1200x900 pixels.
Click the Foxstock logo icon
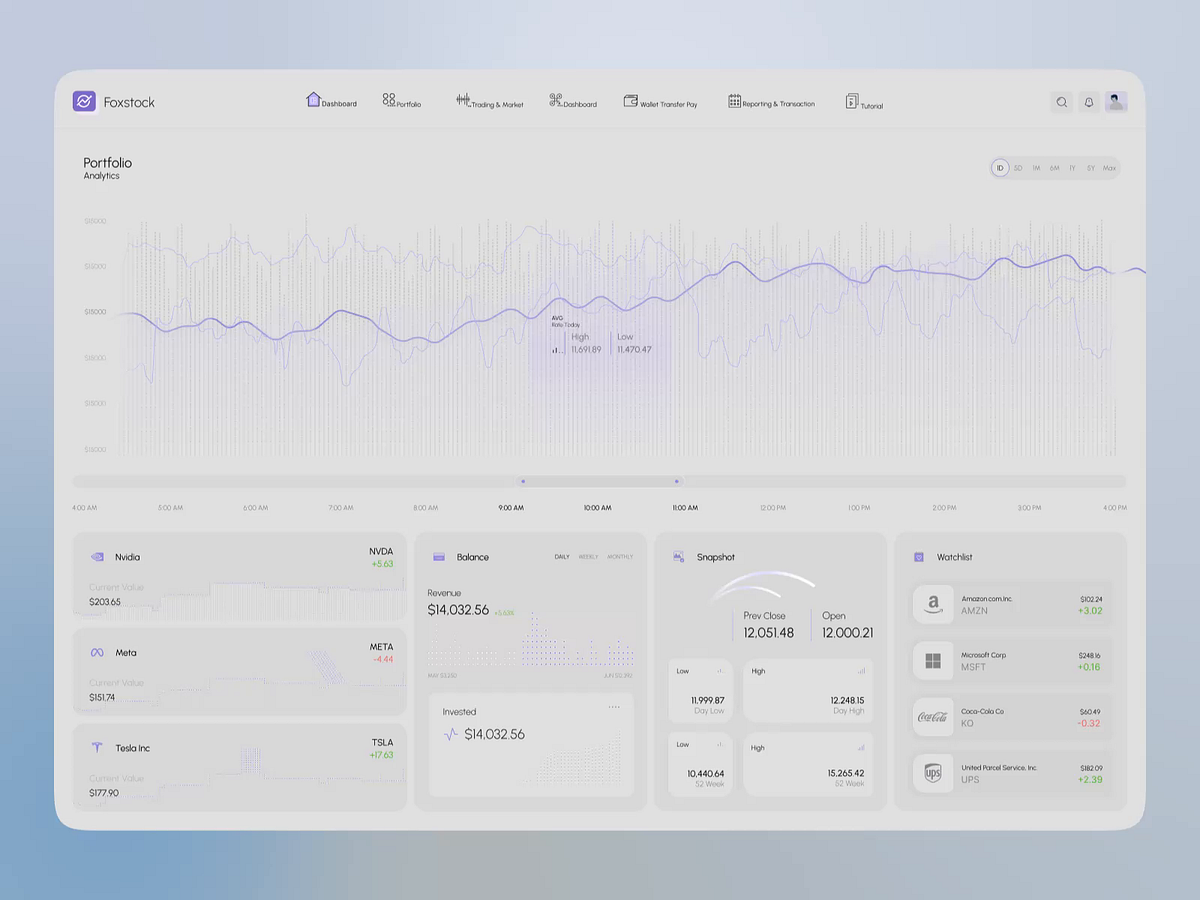pyautogui.click(x=84, y=101)
